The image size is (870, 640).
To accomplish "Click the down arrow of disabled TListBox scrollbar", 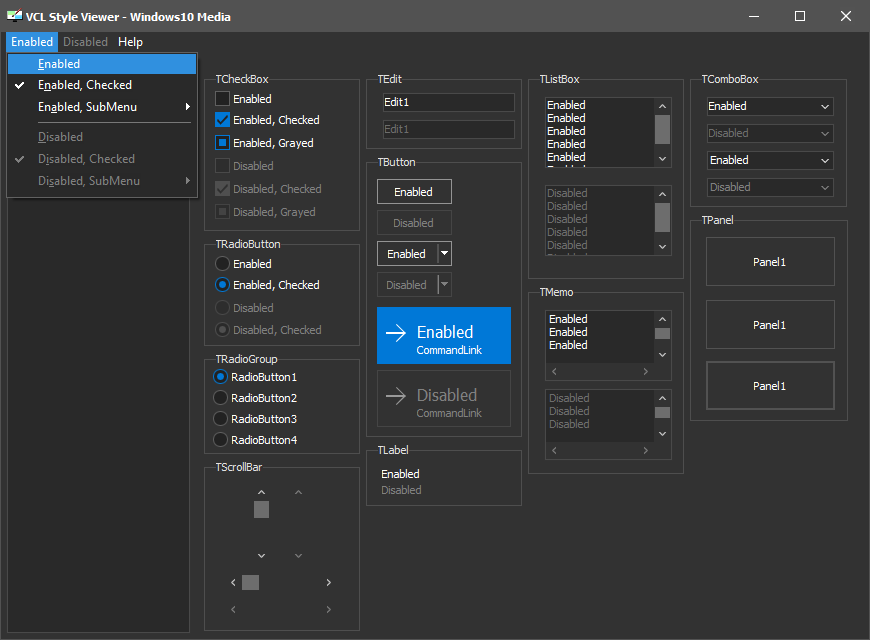I will [662, 246].
